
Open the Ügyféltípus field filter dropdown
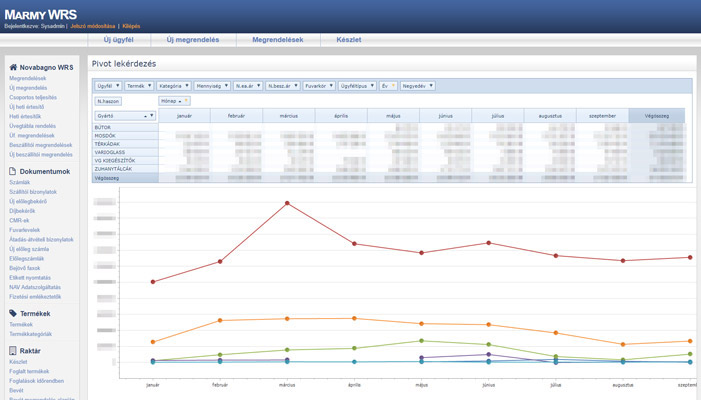372,86
